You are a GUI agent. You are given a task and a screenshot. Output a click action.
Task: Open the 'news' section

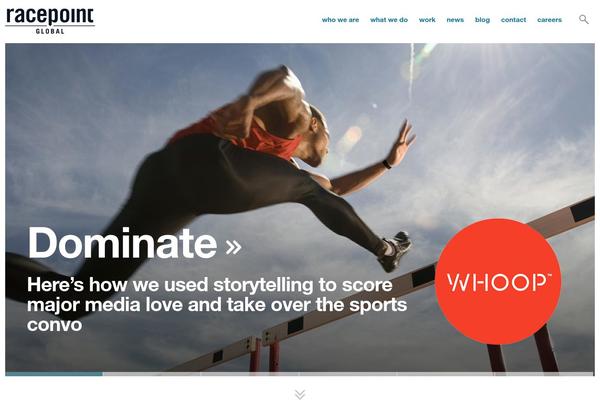coord(455,20)
